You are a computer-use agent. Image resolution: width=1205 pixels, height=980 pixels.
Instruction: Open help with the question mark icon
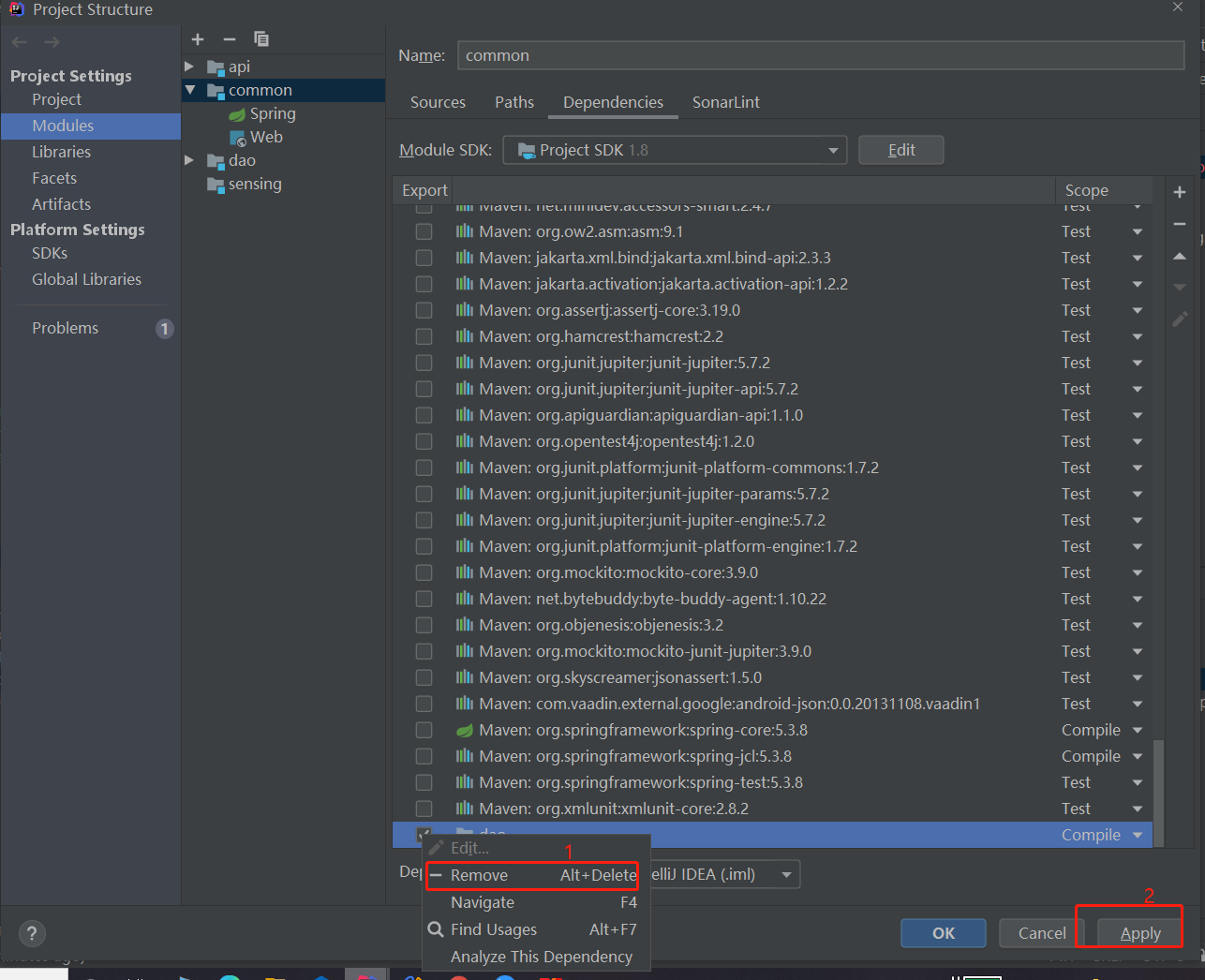(32, 933)
